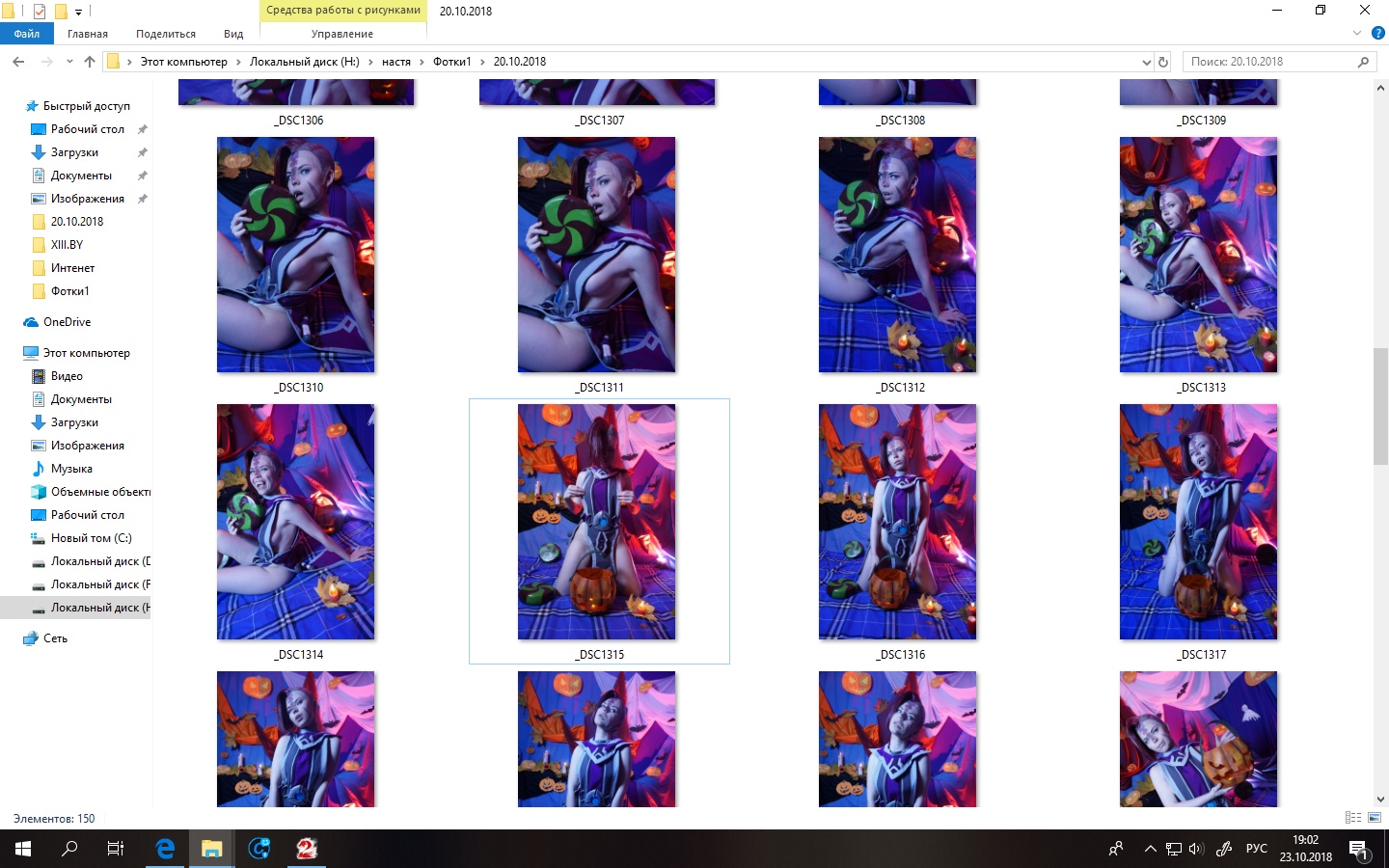The width and height of the screenshot is (1389, 868).
Task: Select the _DSC1311 thumbnail
Action: [597, 255]
